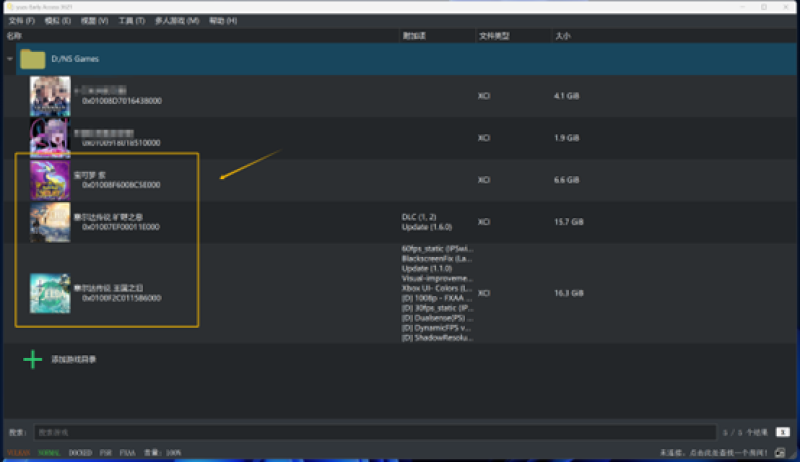
Task: Click the second game's cover icon (1.9 GiB)
Action: click(50, 138)
